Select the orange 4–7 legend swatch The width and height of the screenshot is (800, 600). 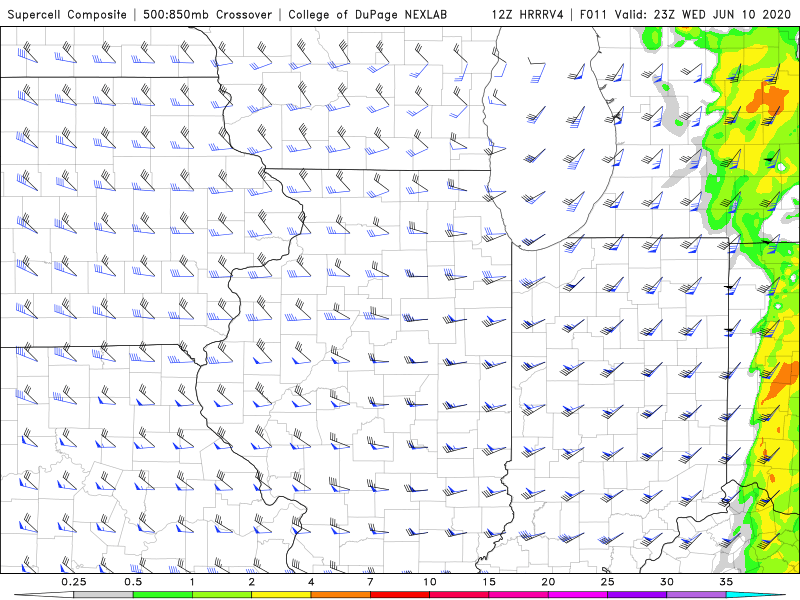click(x=341, y=595)
